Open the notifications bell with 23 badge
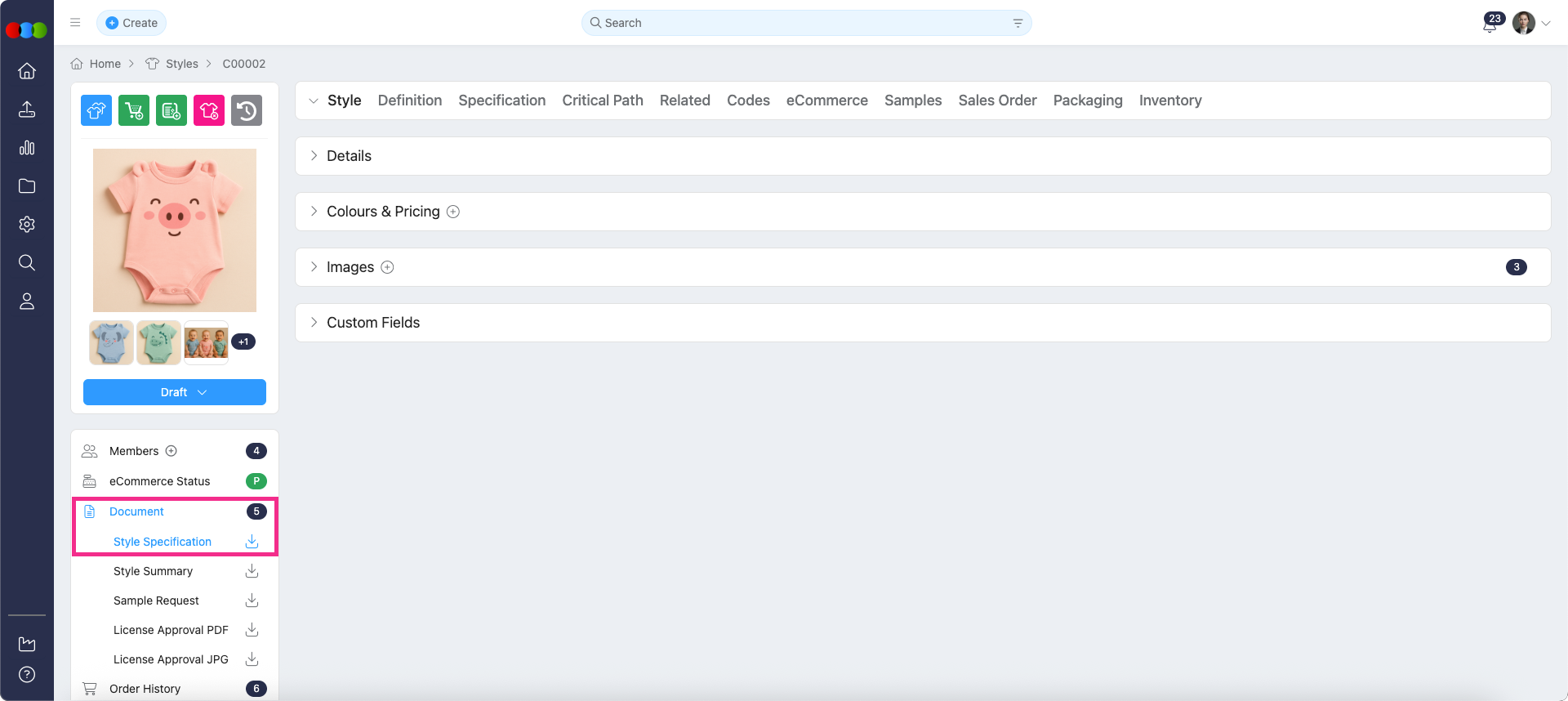 pyautogui.click(x=1490, y=24)
